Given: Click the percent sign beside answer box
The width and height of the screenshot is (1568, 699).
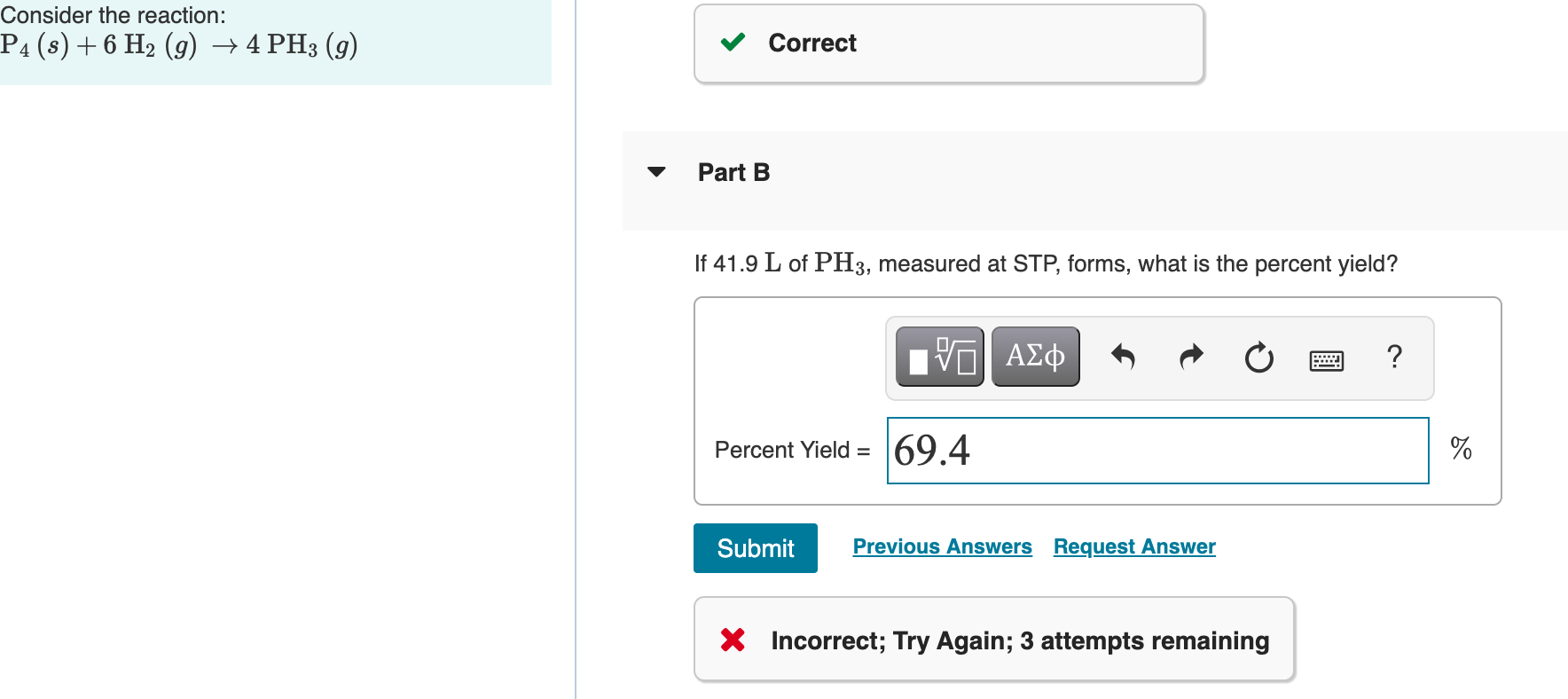Looking at the screenshot, I should [x=1460, y=450].
